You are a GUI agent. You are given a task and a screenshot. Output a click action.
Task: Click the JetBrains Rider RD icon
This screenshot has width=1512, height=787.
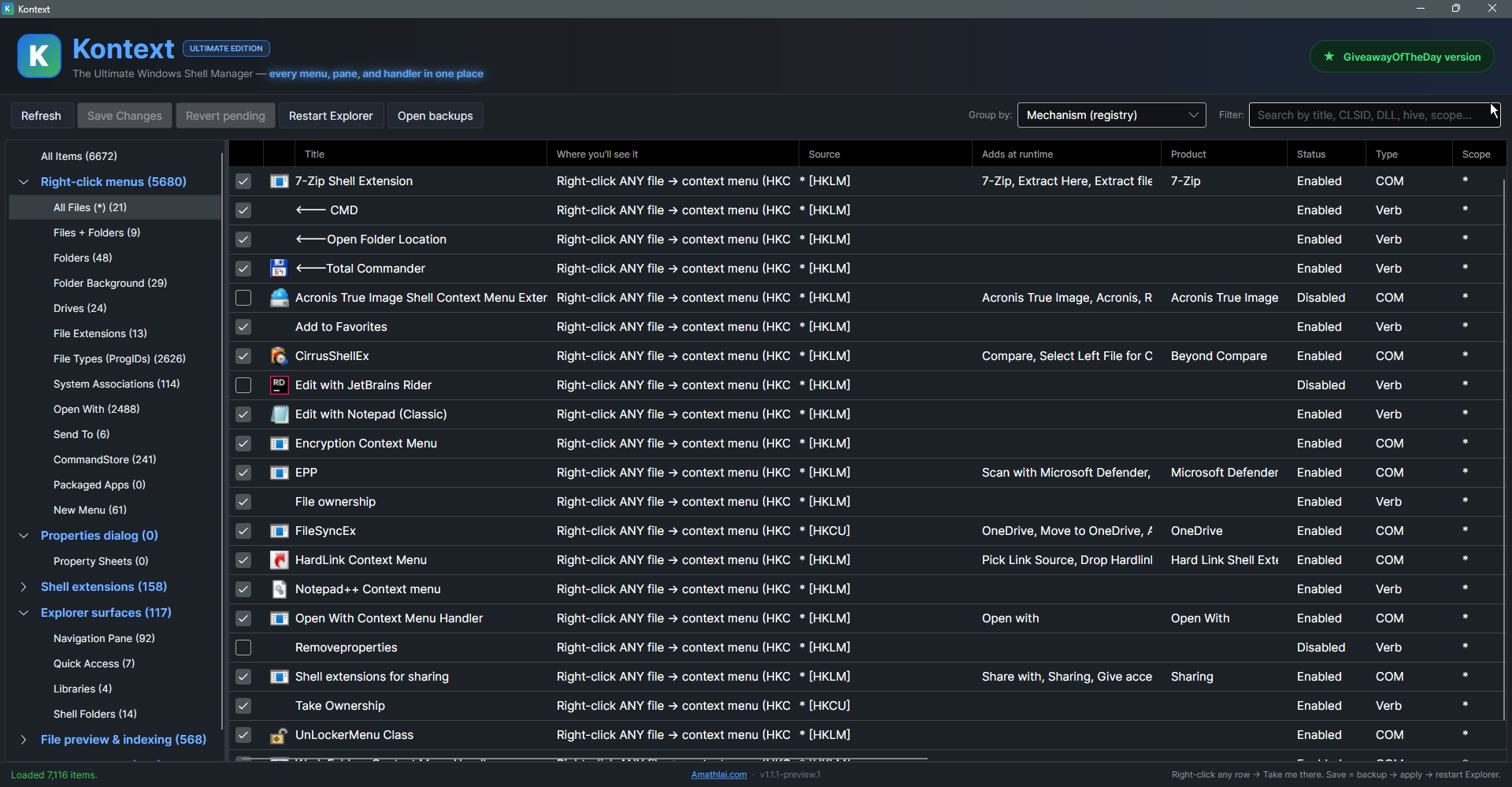coord(279,385)
